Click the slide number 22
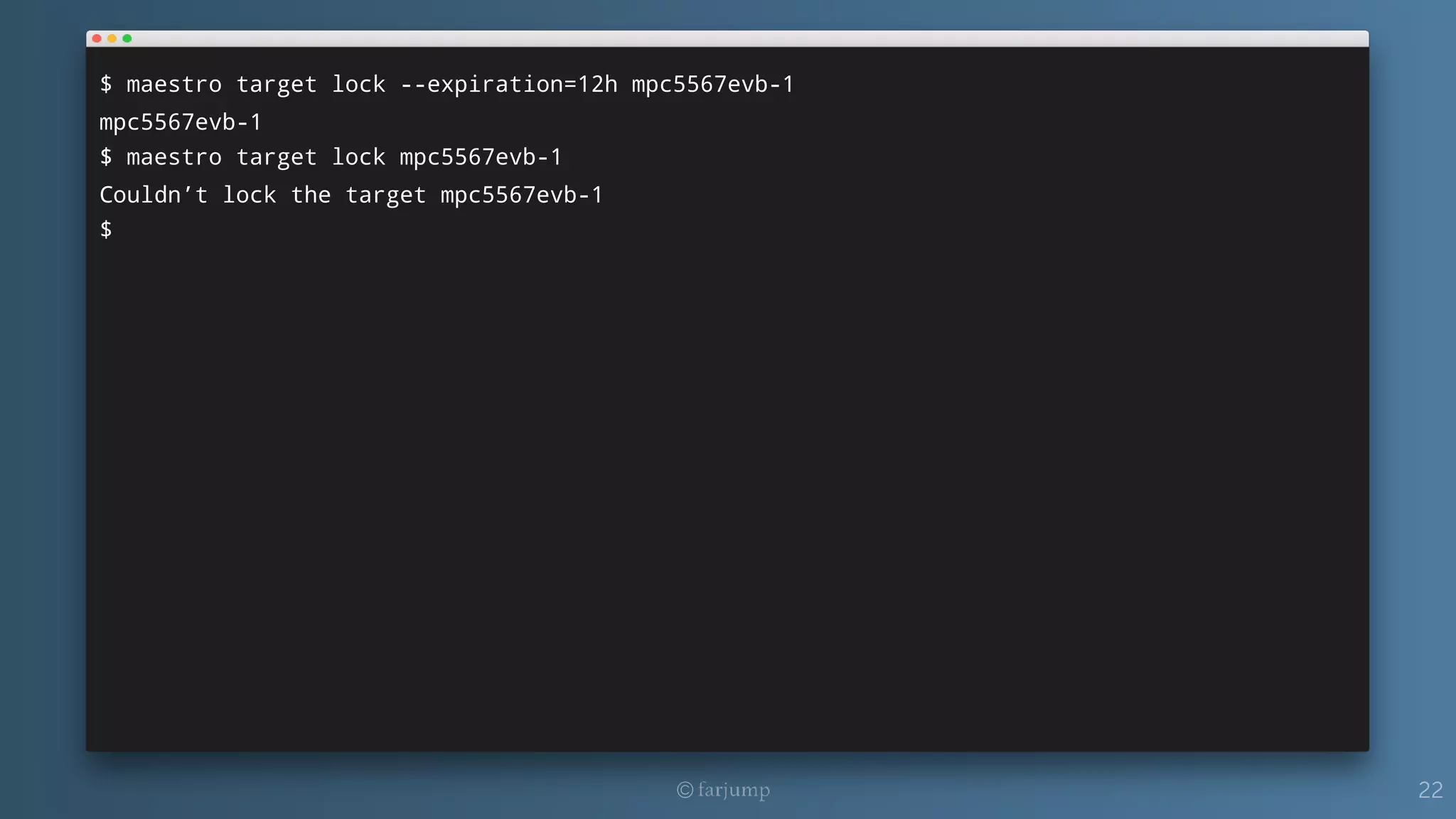 click(1430, 790)
